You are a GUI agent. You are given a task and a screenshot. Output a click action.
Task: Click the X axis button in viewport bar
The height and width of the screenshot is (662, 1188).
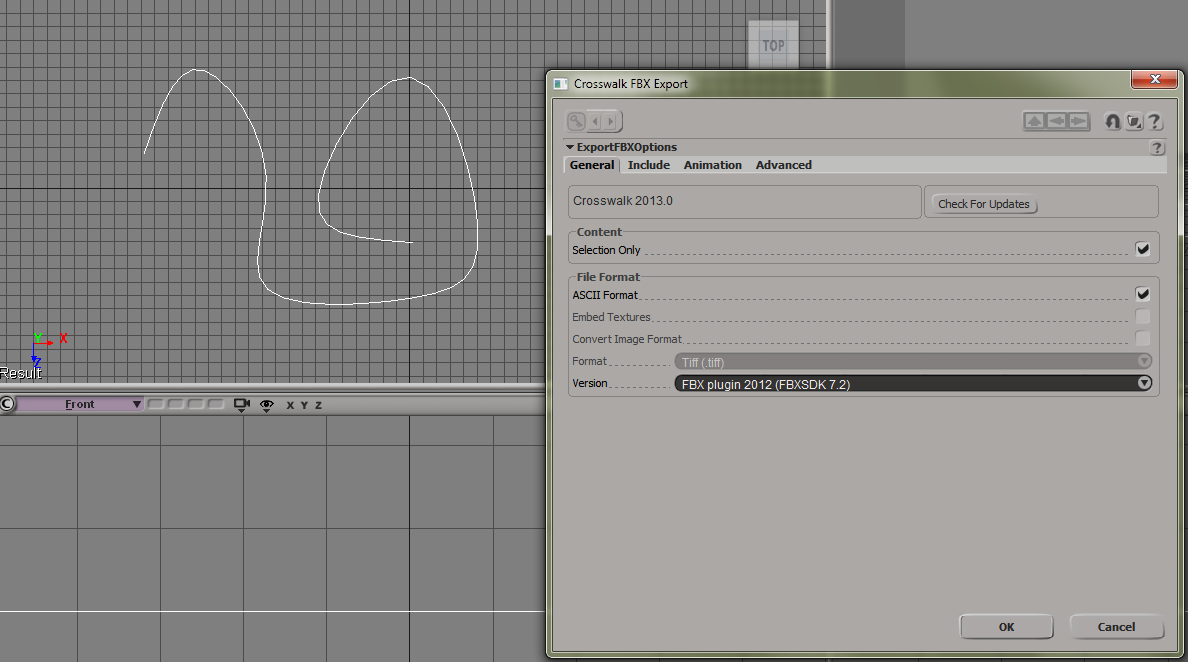pyautogui.click(x=291, y=405)
